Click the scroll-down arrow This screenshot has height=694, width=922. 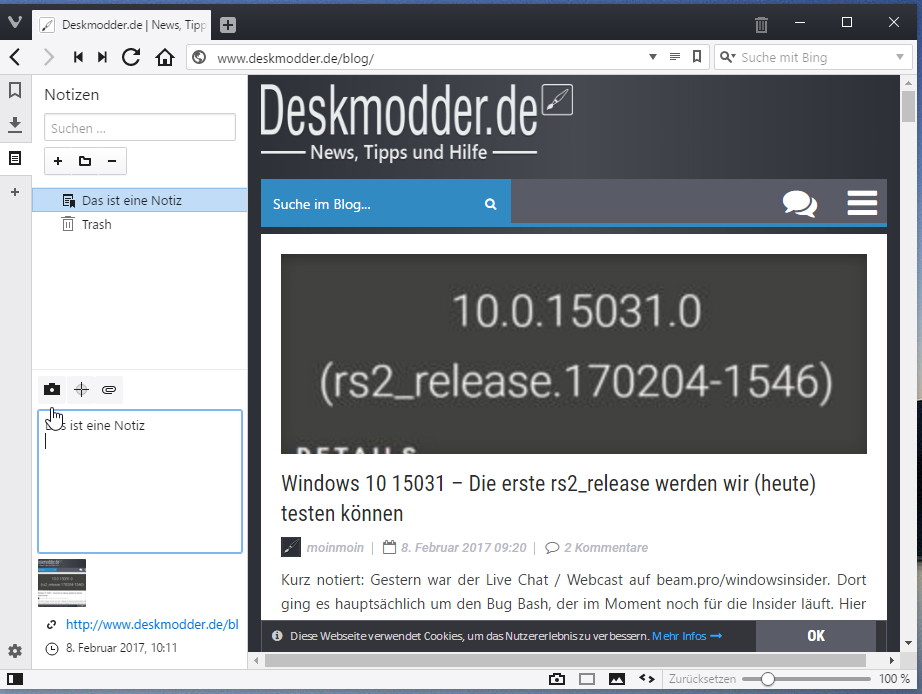click(908, 643)
